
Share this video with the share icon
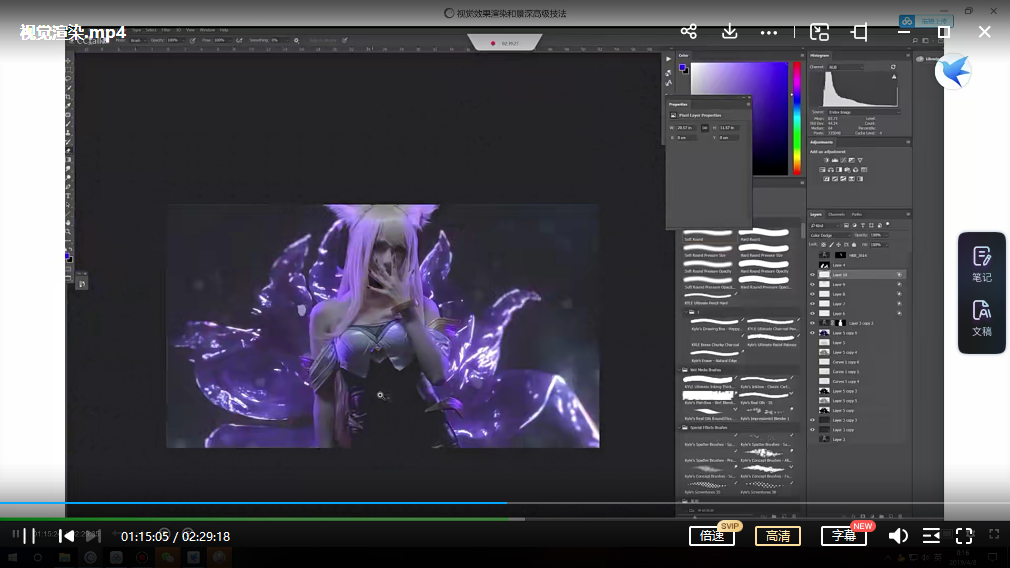click(689, 32)
